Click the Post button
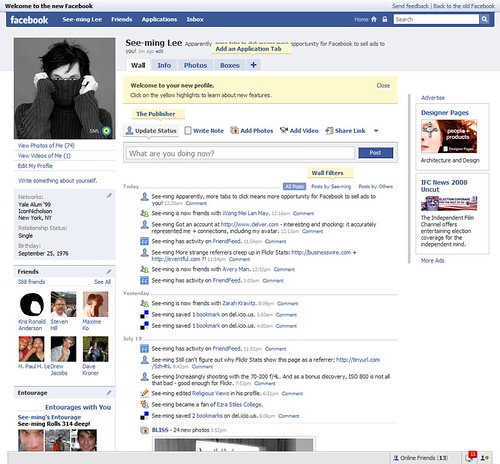The height and width of the screenshot is (464, 500). [375, 153]
